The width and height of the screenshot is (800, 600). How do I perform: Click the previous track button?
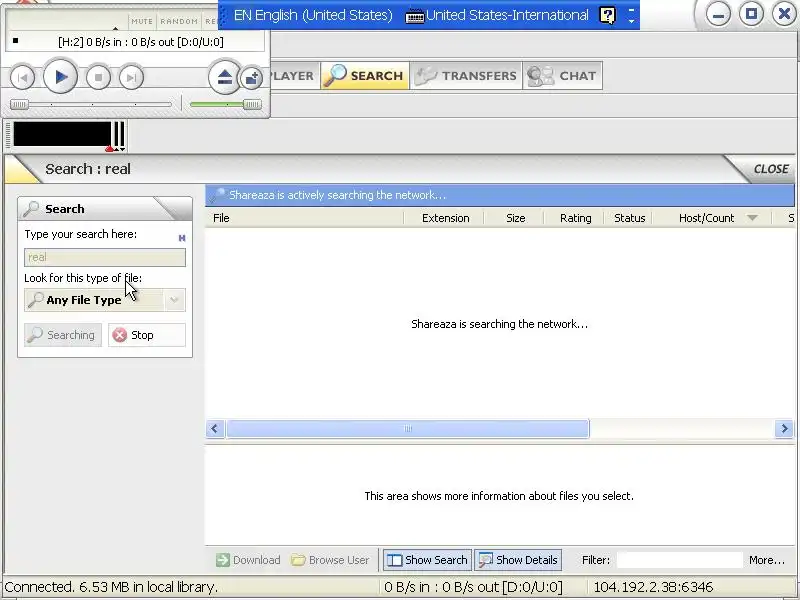tap(22, 78)
